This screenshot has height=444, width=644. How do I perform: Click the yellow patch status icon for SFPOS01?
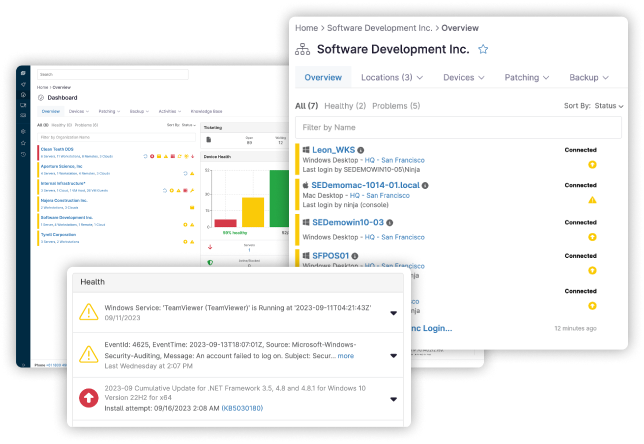(592, 270)
